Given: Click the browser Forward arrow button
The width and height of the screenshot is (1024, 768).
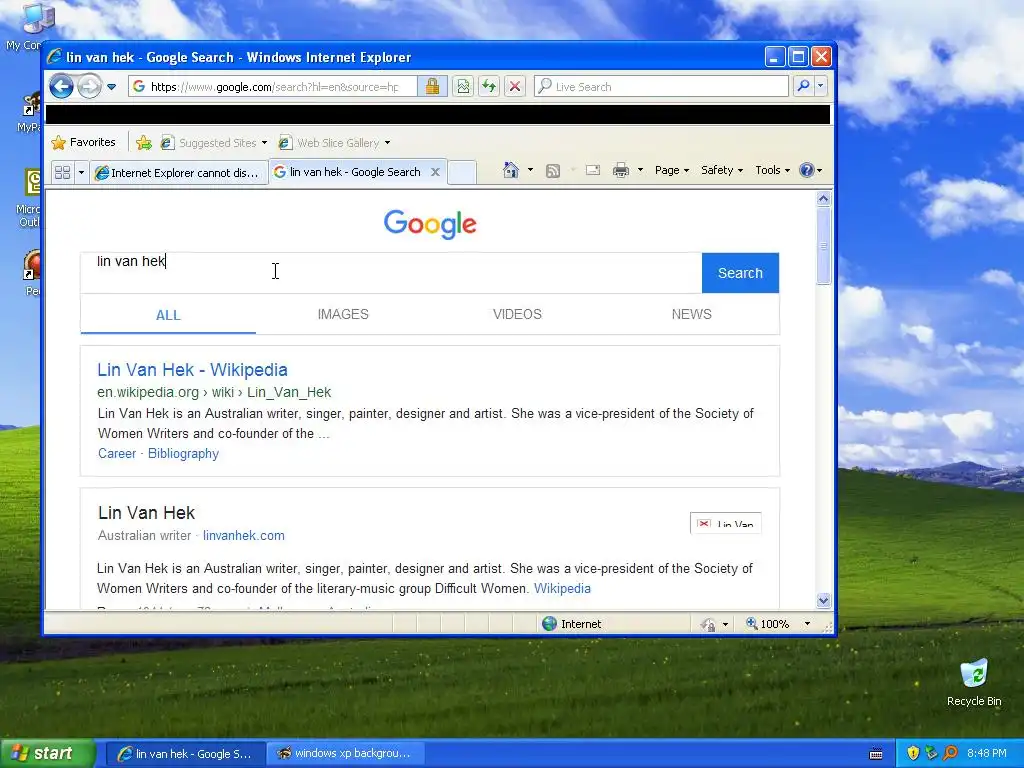Looking at the screenshot, I should pos(89,86).
